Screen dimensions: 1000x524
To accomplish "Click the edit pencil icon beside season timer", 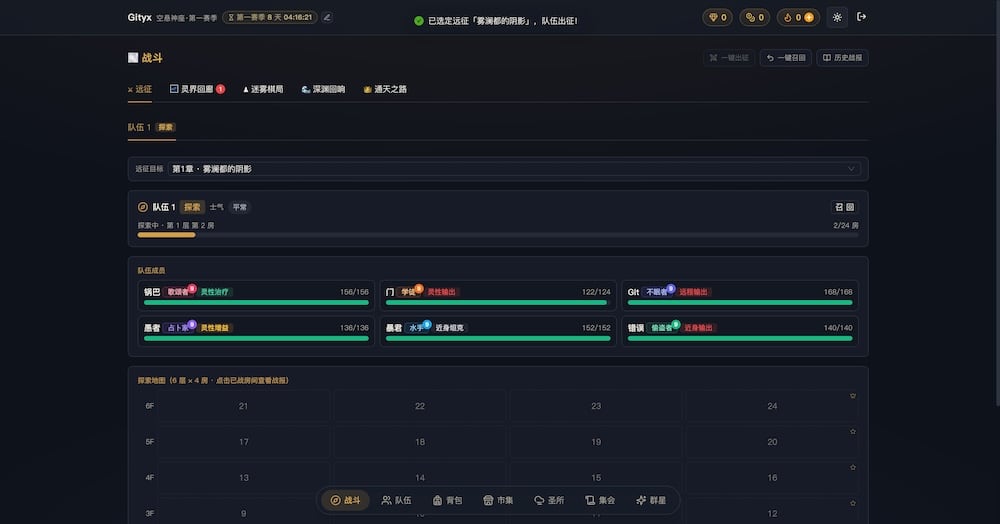I will pos(327,17).
